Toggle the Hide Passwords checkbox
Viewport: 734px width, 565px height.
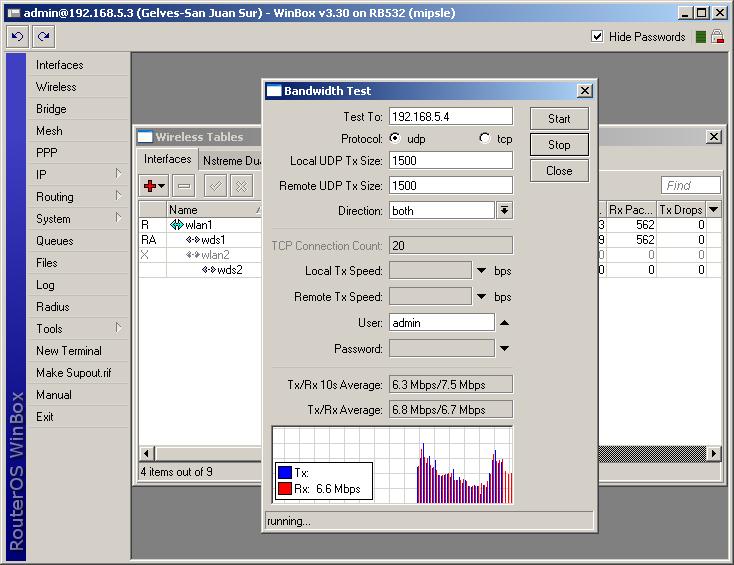coord(597,36)
